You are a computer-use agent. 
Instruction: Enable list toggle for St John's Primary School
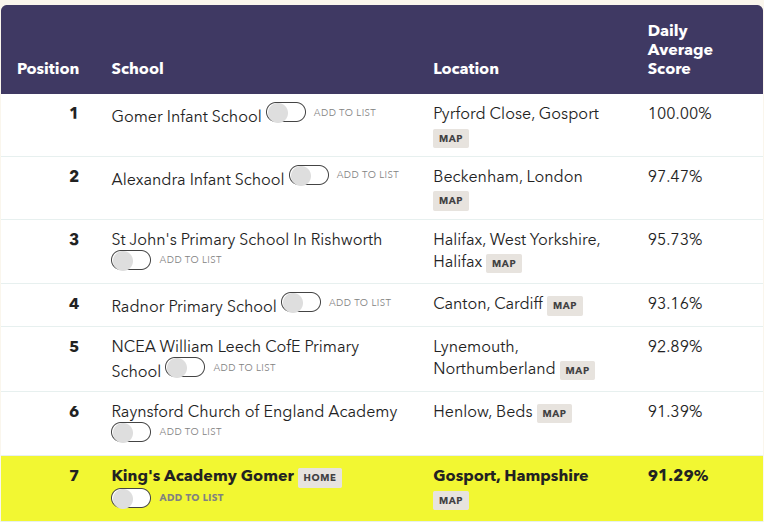click(x=131, y=260)
